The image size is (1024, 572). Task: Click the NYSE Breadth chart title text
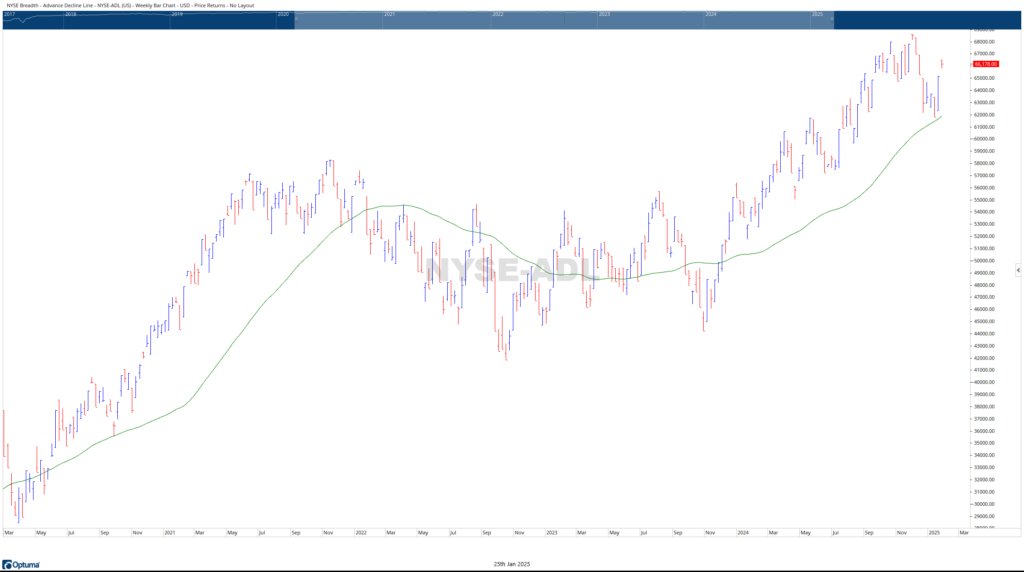[x=130, y=5]
